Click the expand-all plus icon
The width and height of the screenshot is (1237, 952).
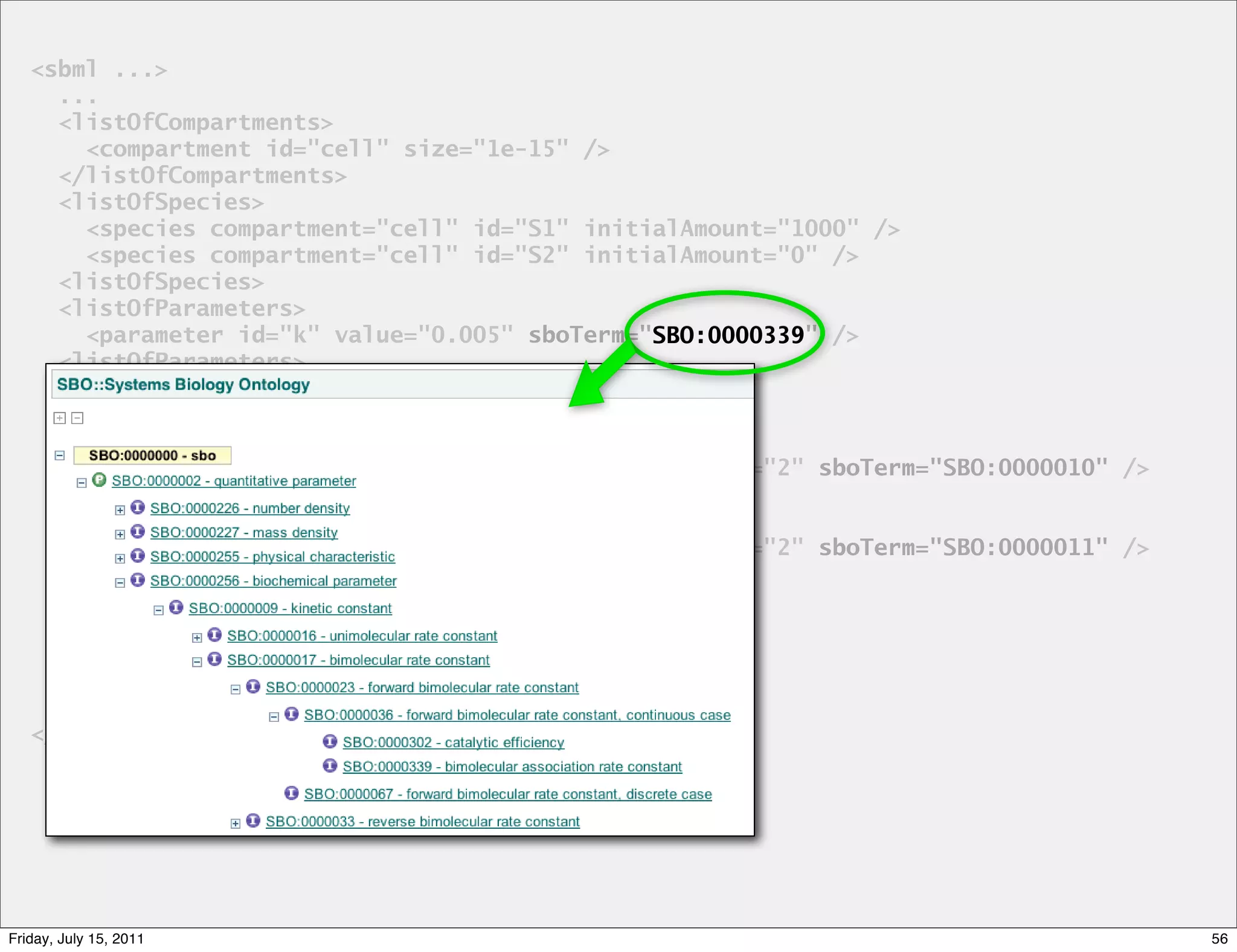(x=59, y=418)
